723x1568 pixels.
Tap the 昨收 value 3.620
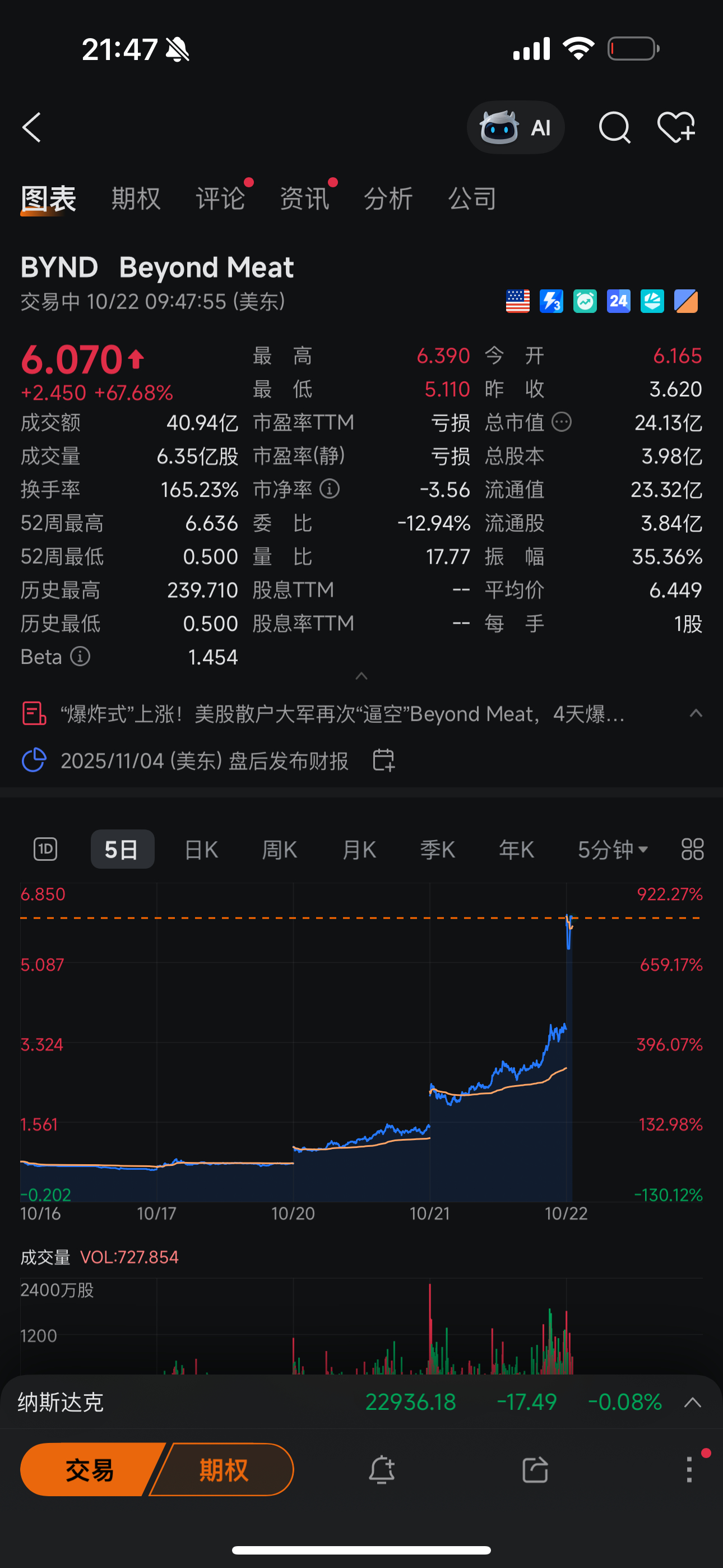click(675, 389)
